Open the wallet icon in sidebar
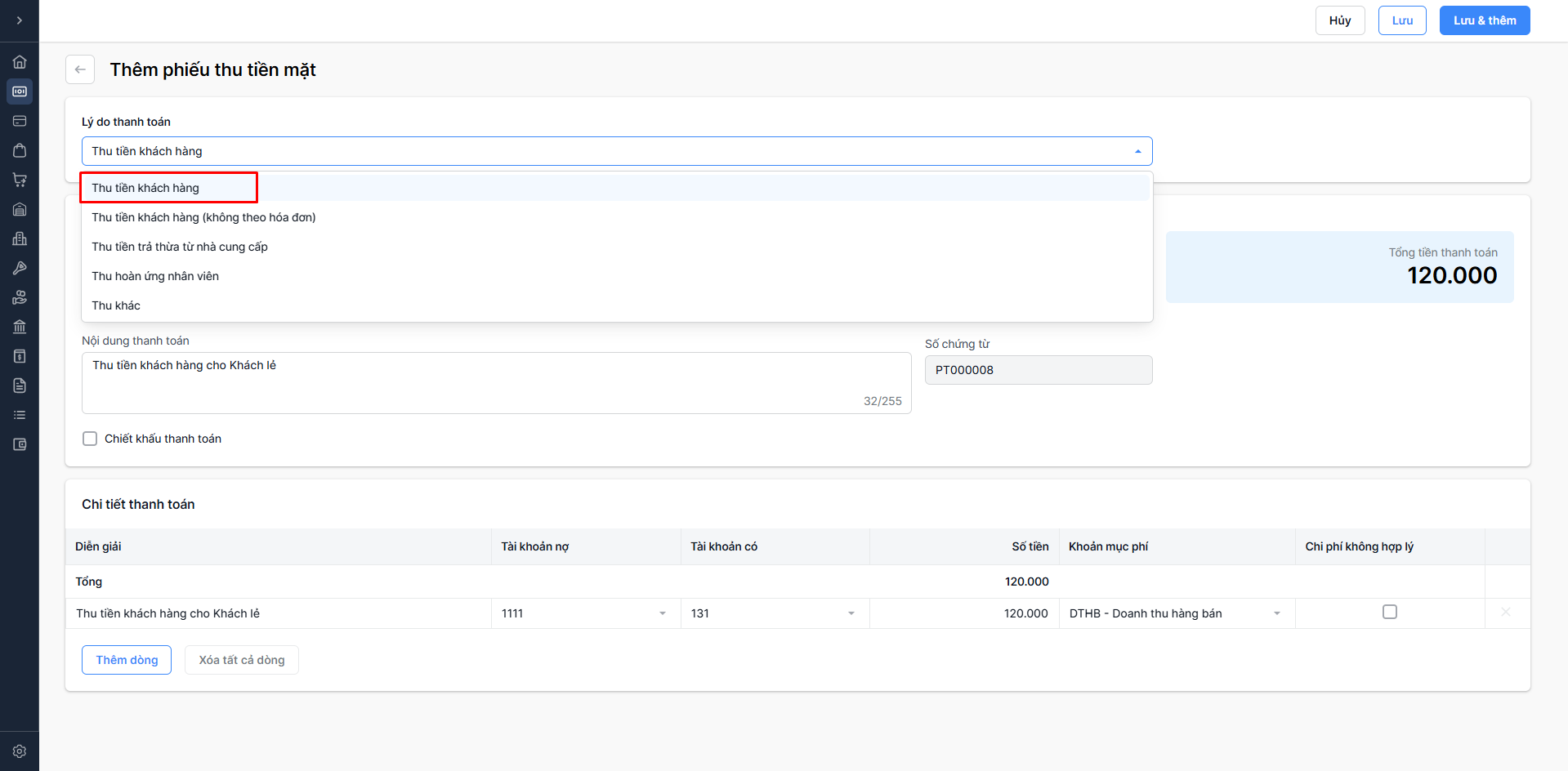The height and width of the screenshot is (771, 1568). tap(20, 444)
